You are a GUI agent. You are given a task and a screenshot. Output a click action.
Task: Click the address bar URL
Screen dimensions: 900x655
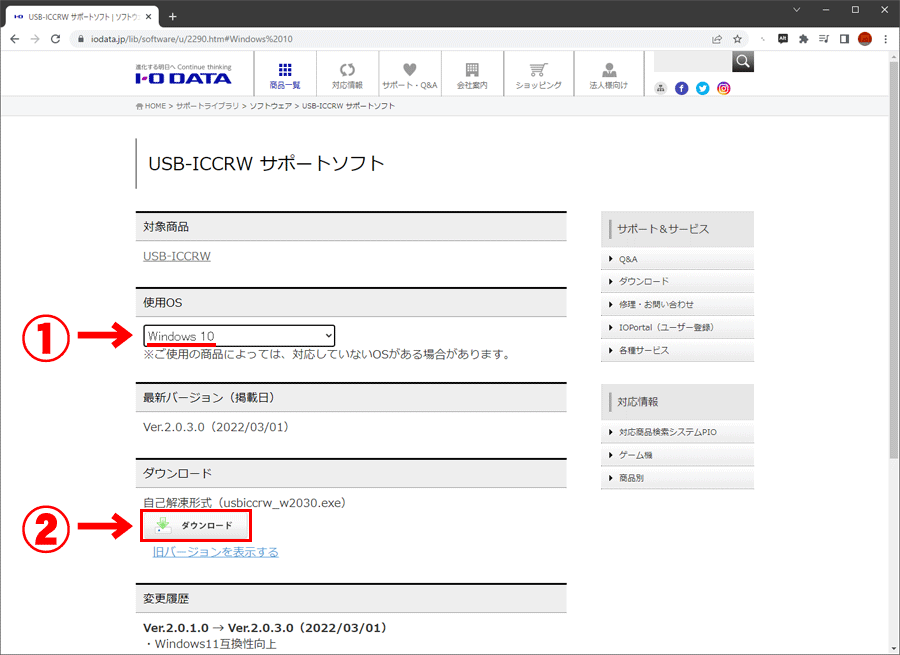[x=192, y=39]
